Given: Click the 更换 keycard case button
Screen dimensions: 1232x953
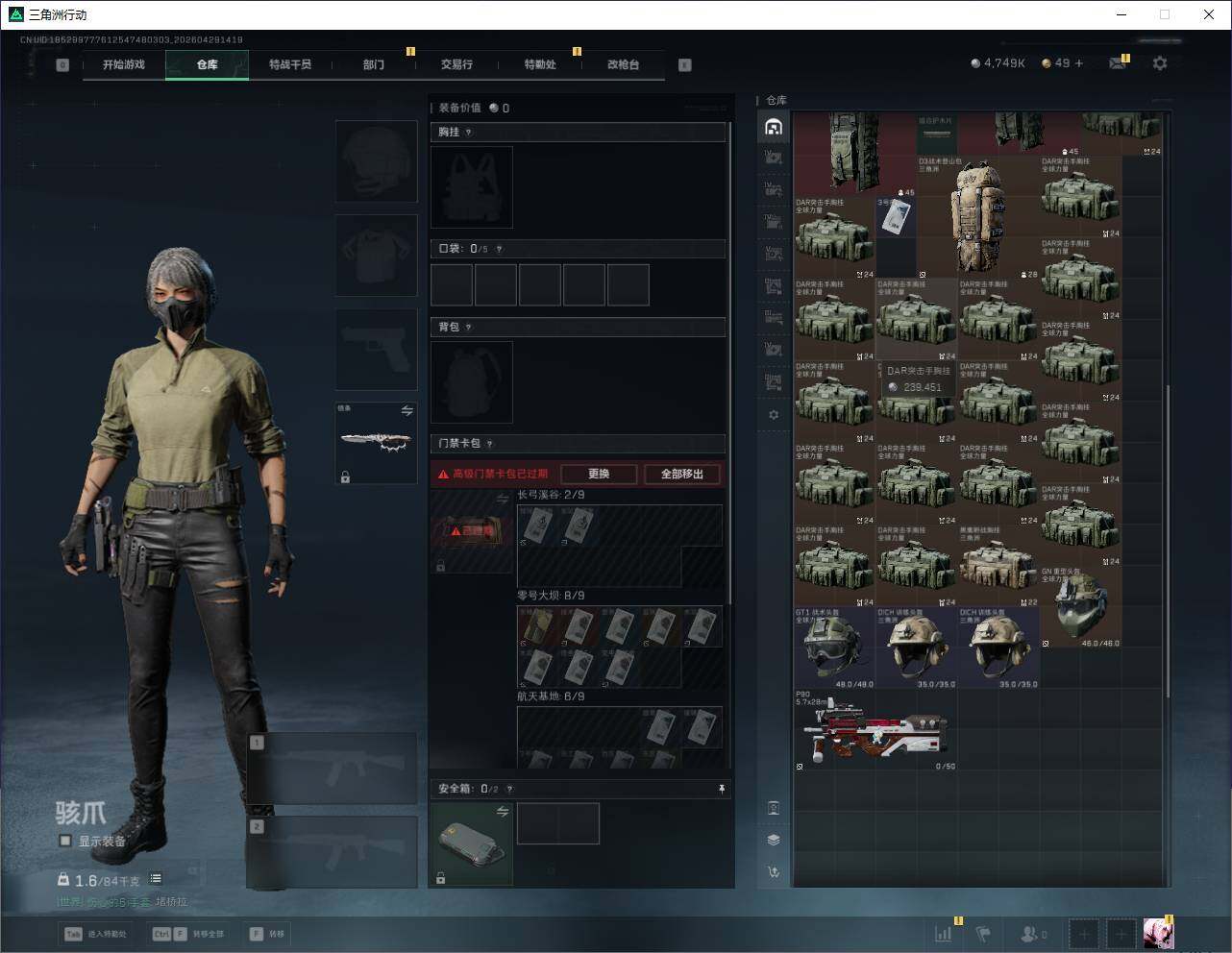Looking at the screenshot, I should tap(599, 474).
